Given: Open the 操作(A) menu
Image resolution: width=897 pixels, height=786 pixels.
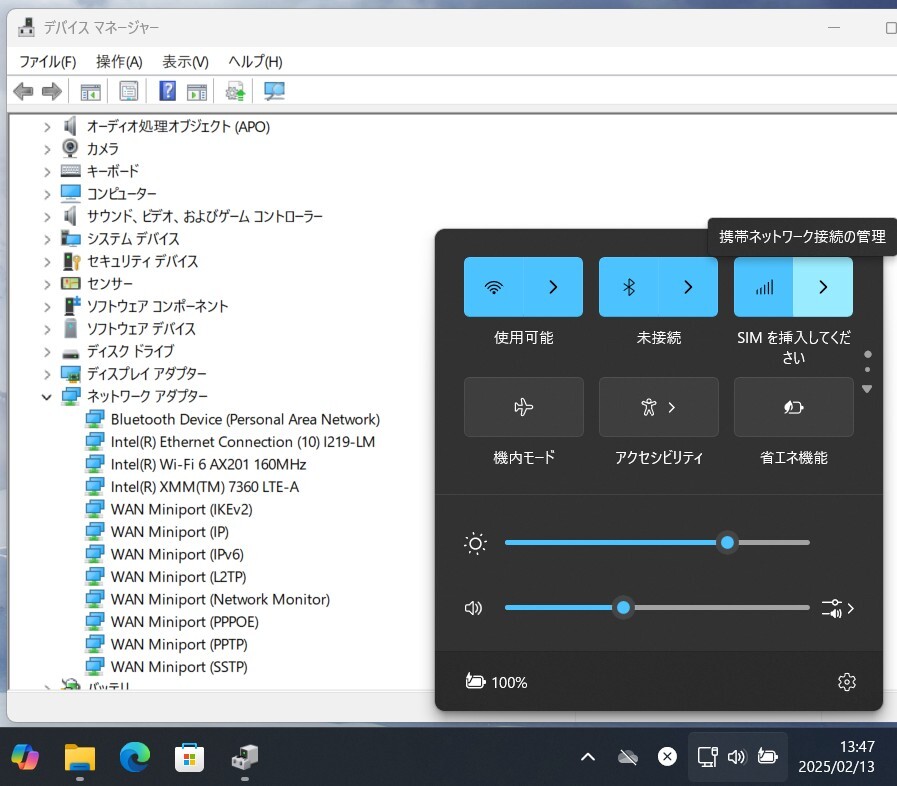Looking at the screenshot, I should tap(119, 61).
